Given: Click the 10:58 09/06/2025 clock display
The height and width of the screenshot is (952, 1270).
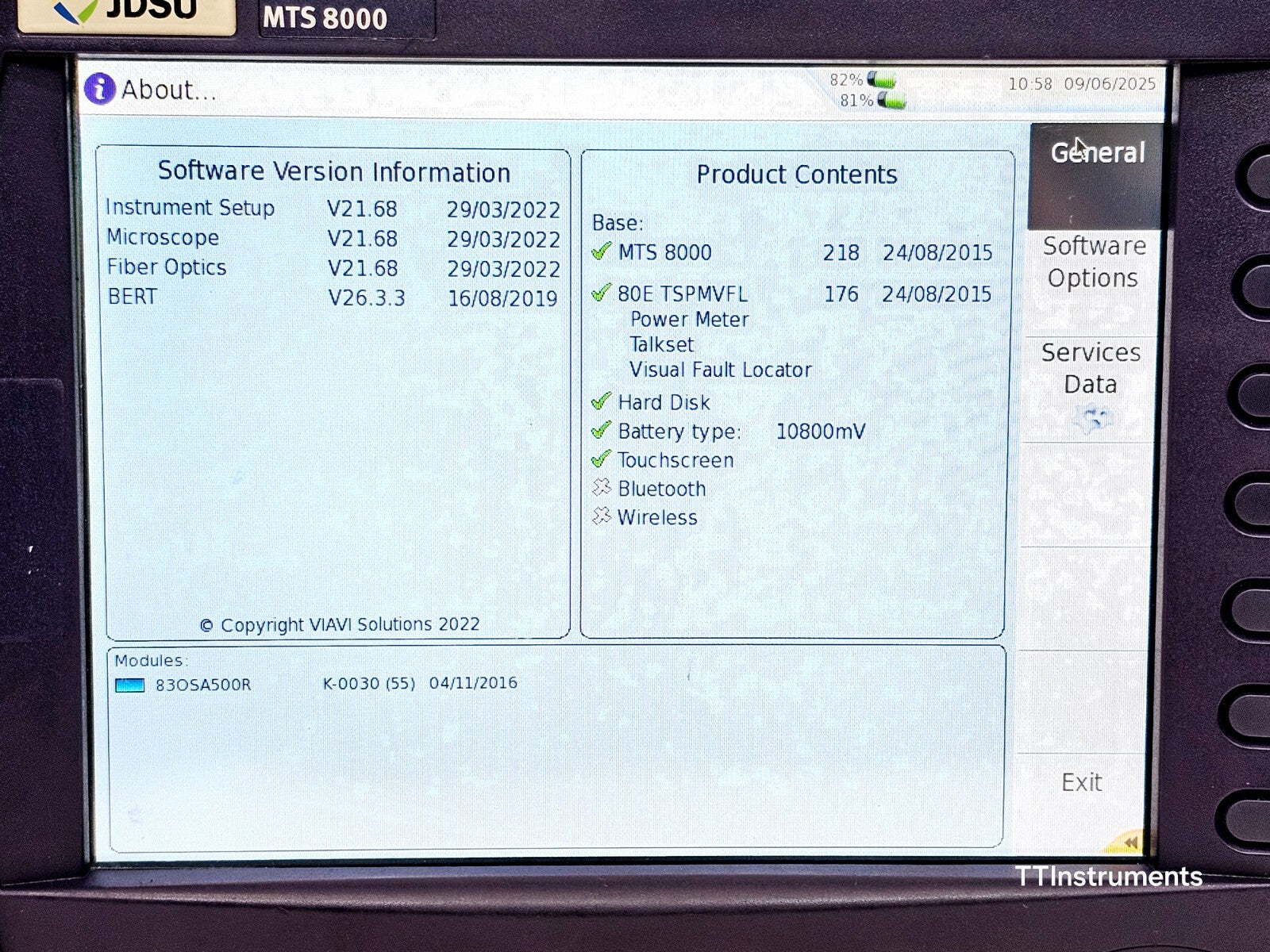Looking at the screenshot, I should click(1082, 83).
